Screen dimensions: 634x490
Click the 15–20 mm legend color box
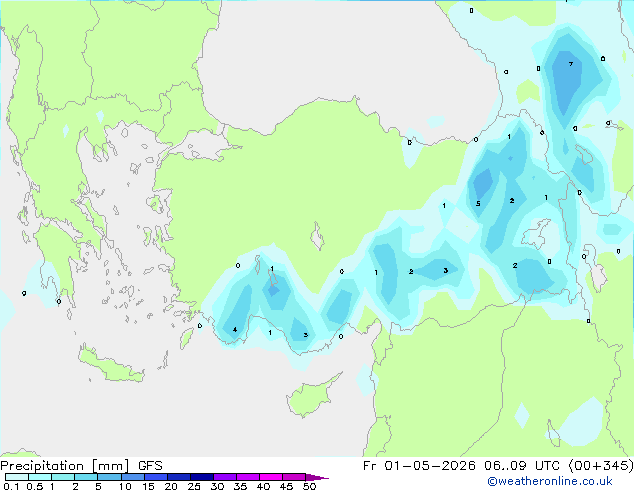tap(156, 477)
